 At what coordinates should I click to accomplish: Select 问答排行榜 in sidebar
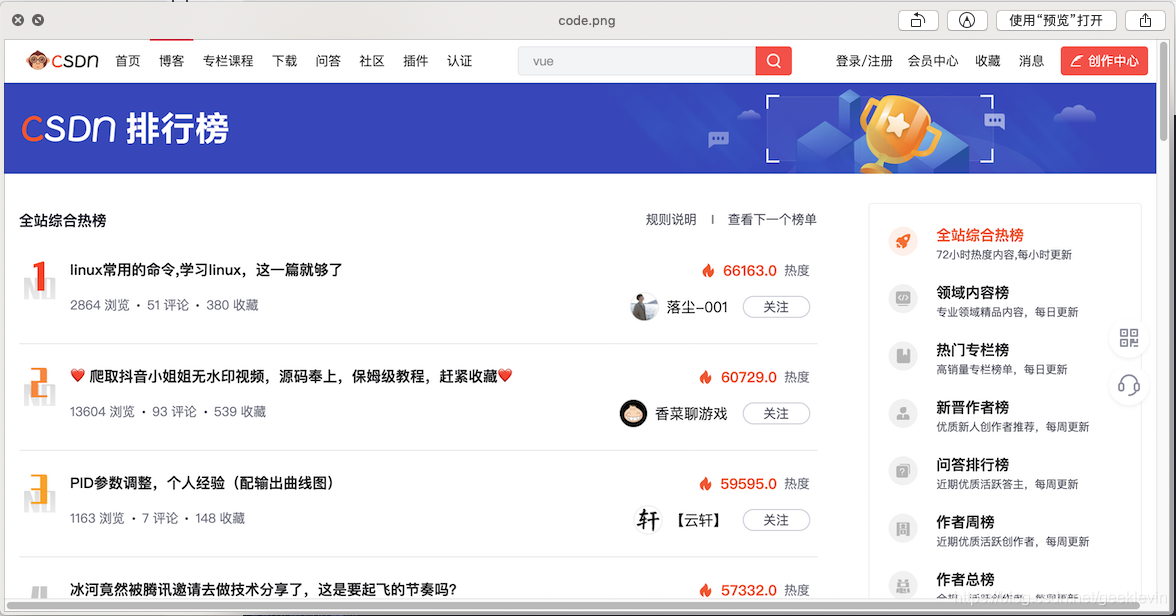972,464
